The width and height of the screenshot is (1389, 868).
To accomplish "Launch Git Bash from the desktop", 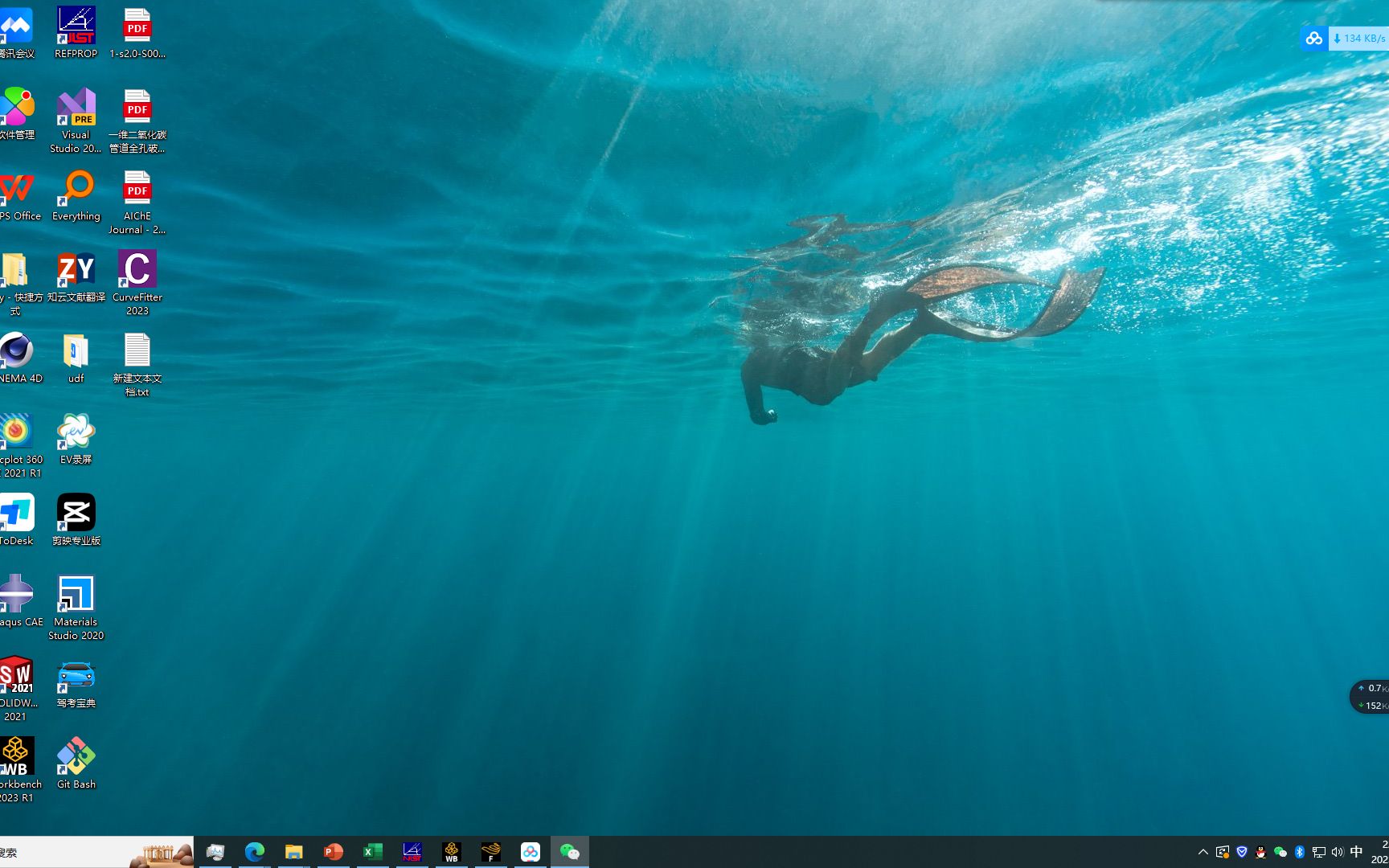I will (76, 764).
